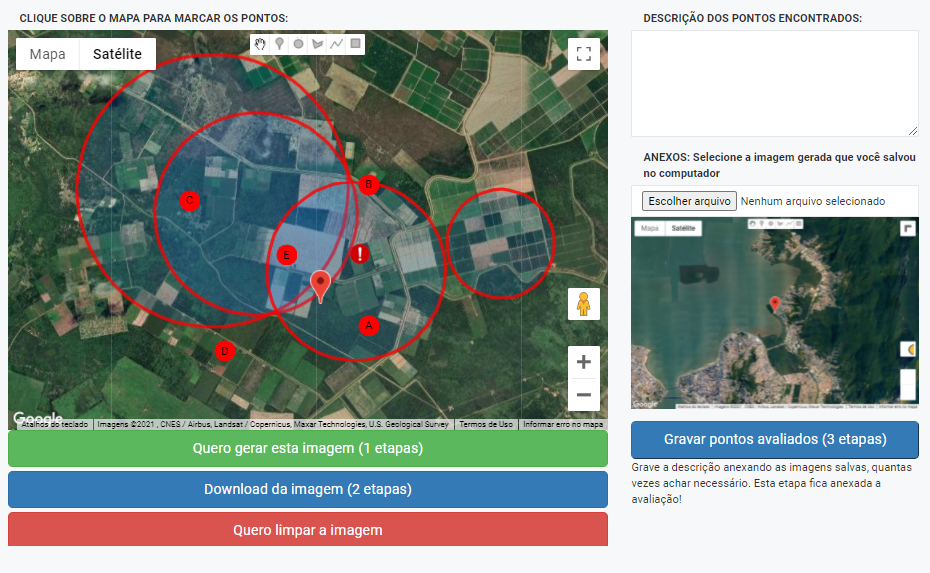This screenshot has height=573, width=930.
Task: Select the marker drawing tool
Action: click(x=279, y=44)
